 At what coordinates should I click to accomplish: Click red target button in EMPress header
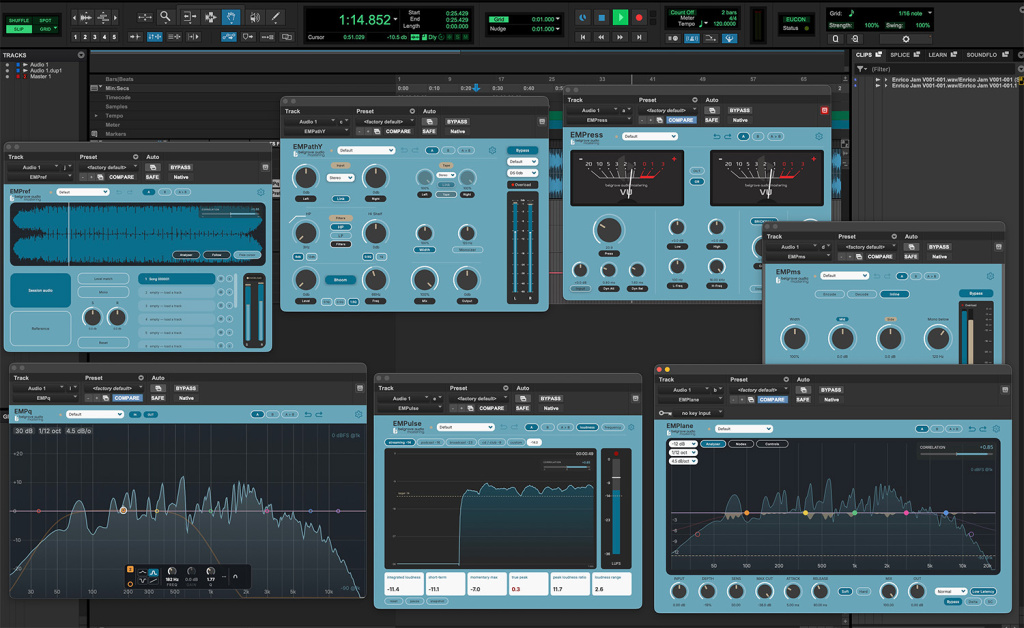tap(824, 110)
